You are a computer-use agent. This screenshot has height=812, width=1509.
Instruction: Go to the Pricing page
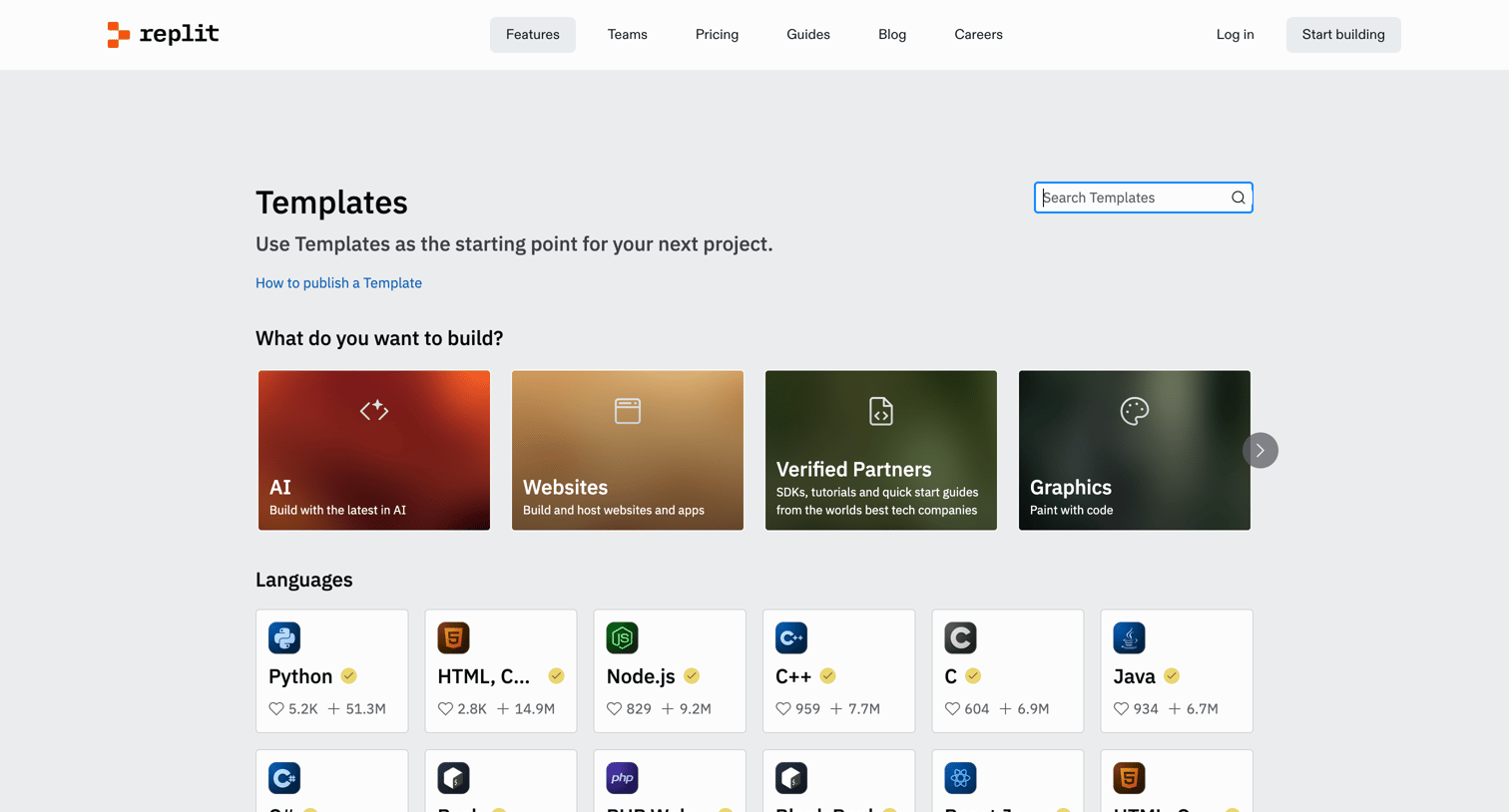point(718,35)
